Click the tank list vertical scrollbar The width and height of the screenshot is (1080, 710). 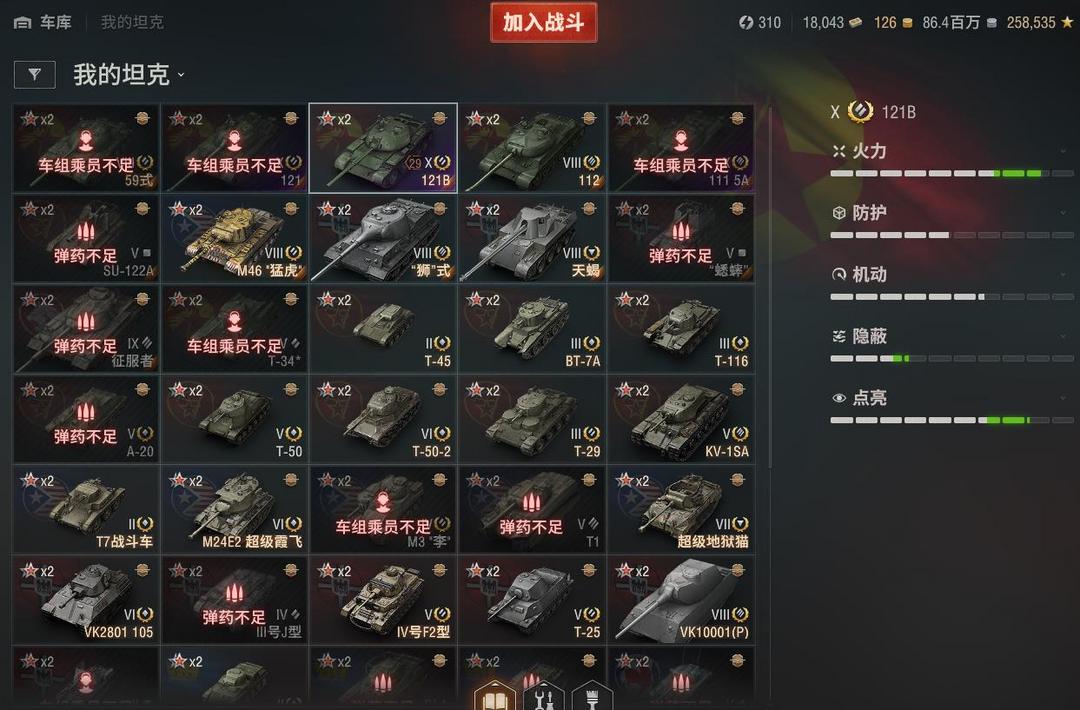pos(769,286)
